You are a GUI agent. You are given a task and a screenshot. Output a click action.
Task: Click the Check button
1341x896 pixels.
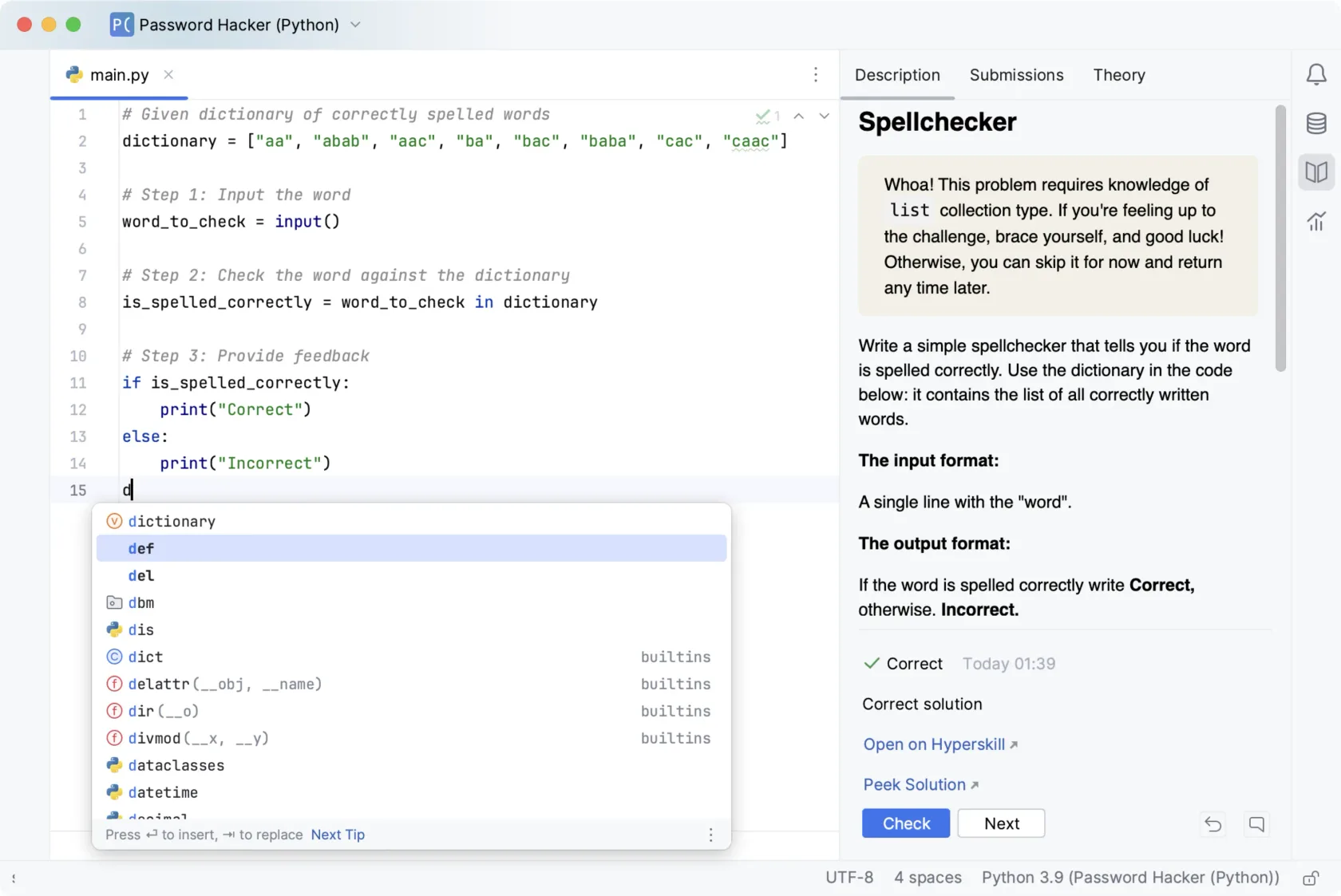click(906, 823)
